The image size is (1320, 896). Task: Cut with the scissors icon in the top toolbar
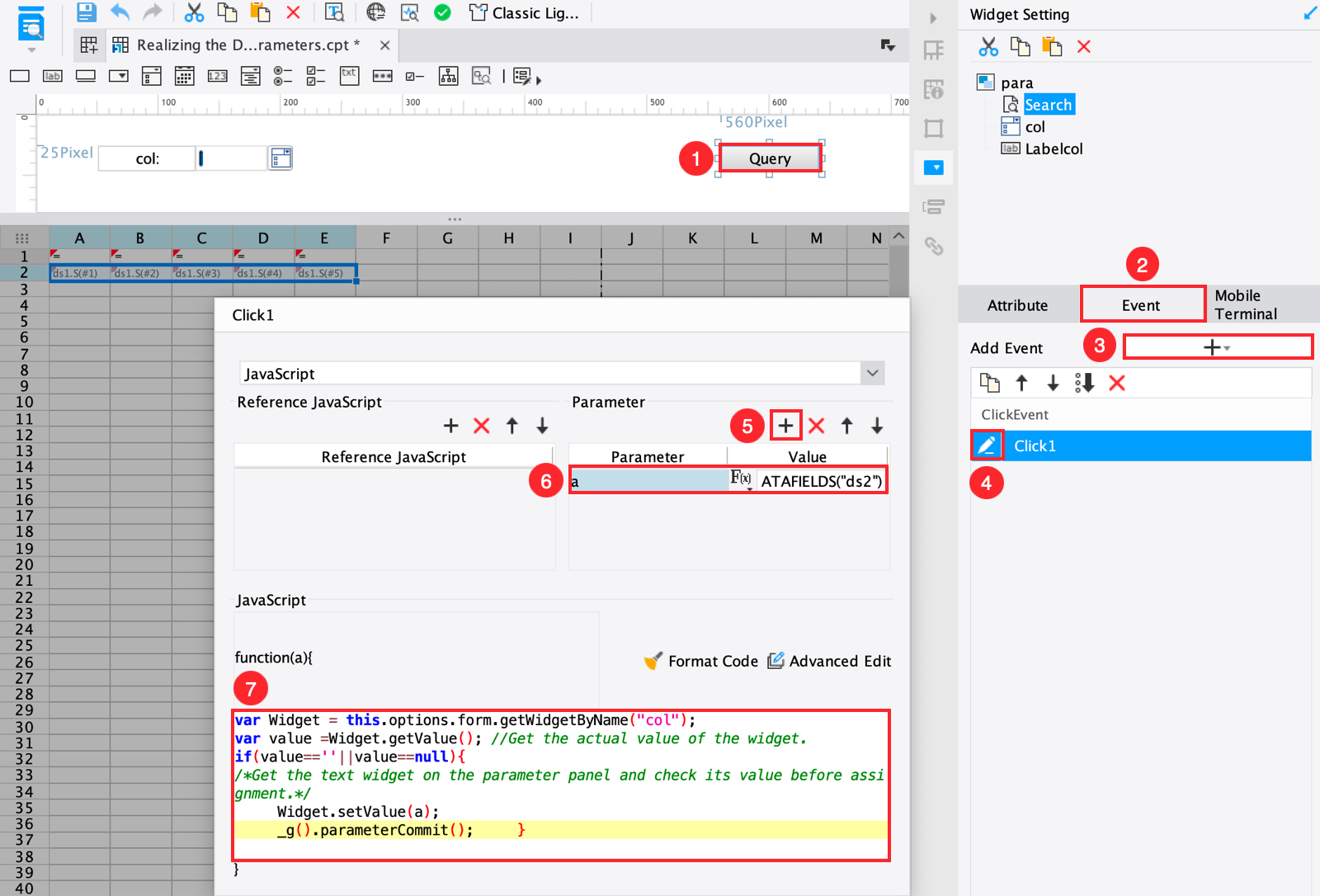point(194,12)
